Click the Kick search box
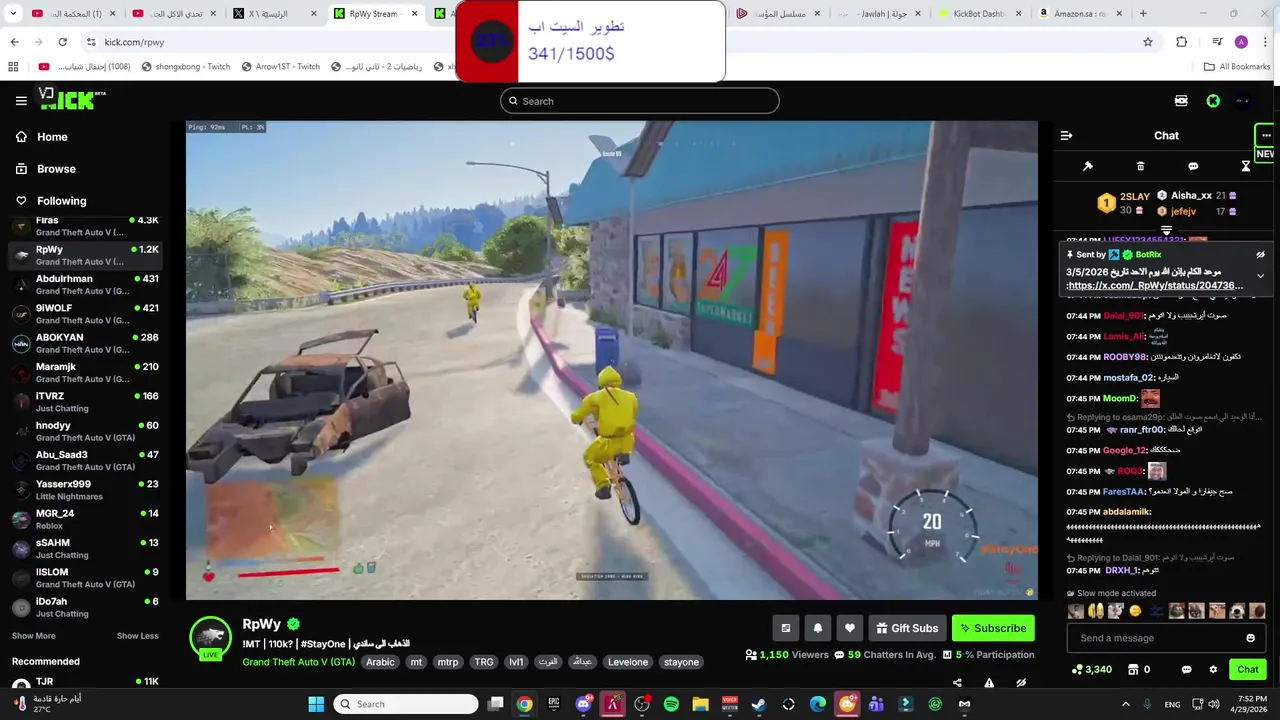The image size is (1280, 720). click(640, 101)
